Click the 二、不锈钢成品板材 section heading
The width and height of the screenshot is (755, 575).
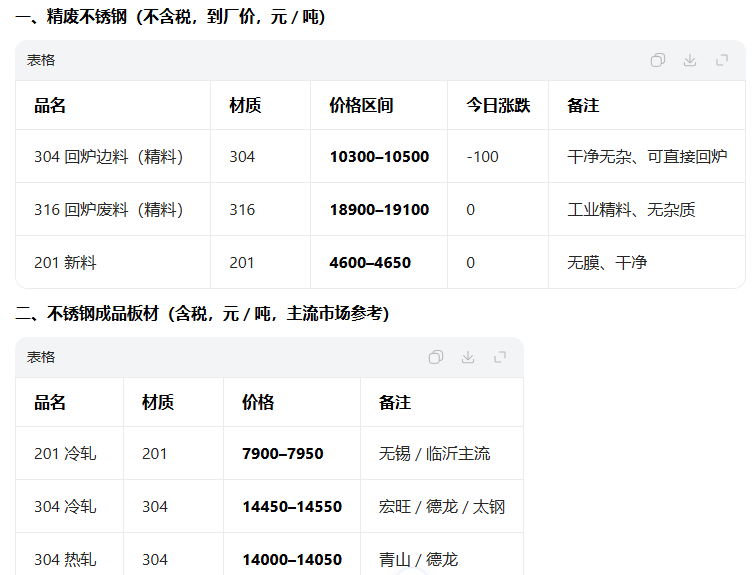click(x=202, y=314)
